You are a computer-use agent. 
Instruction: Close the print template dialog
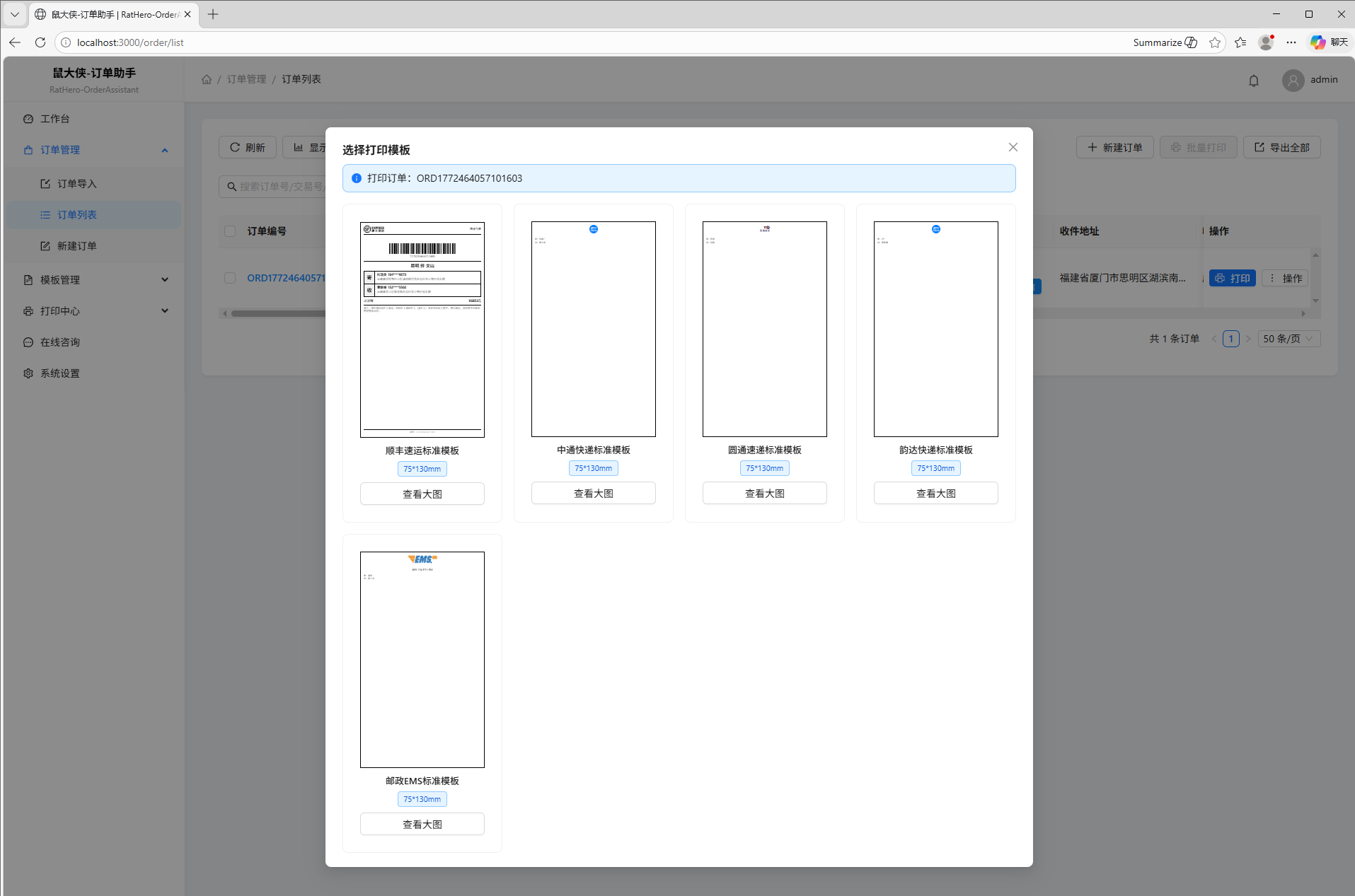[1013, 147]
